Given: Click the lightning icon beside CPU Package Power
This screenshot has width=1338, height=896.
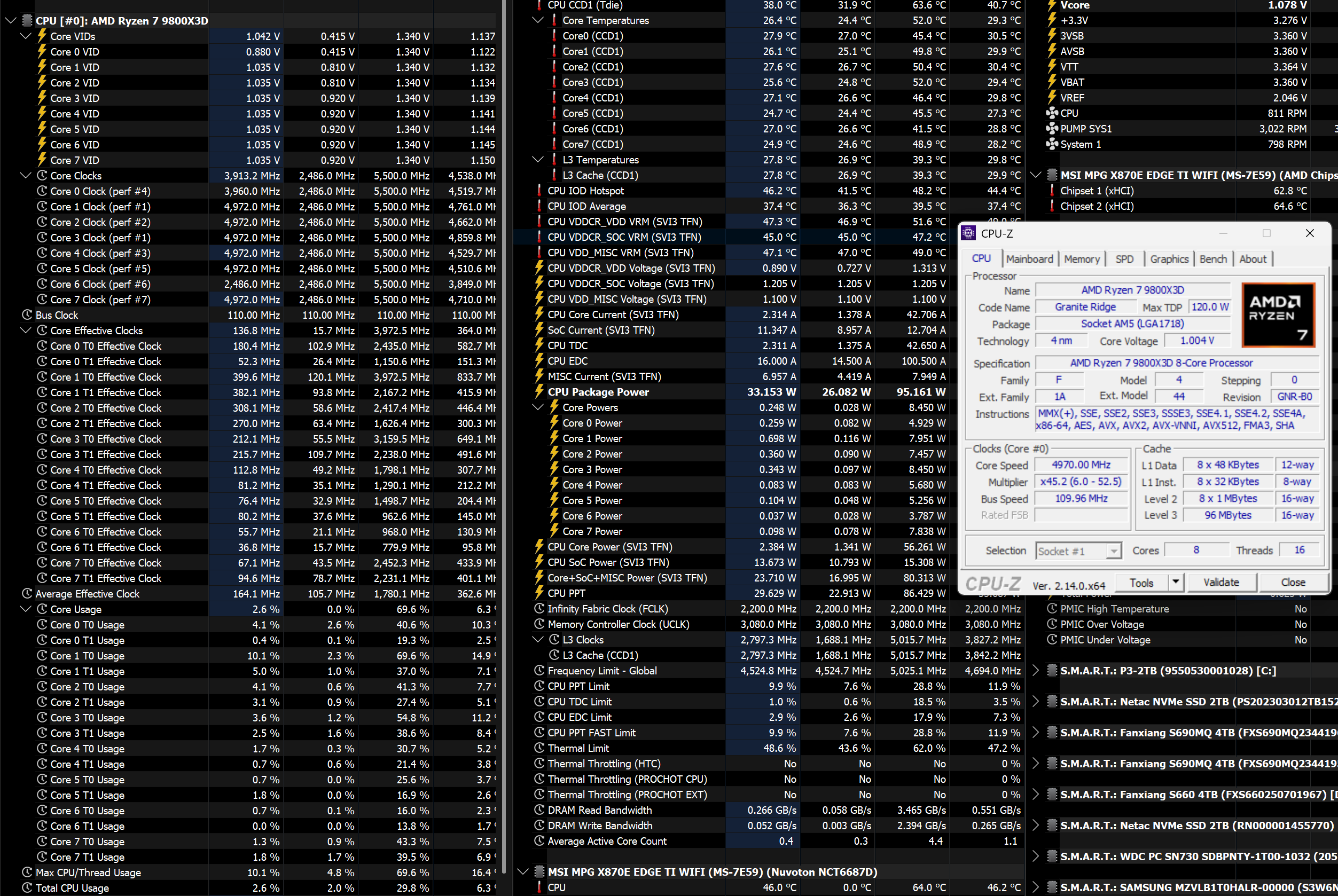Looking at the screenshot, I should pyautogui.click(x=539, y=392).
